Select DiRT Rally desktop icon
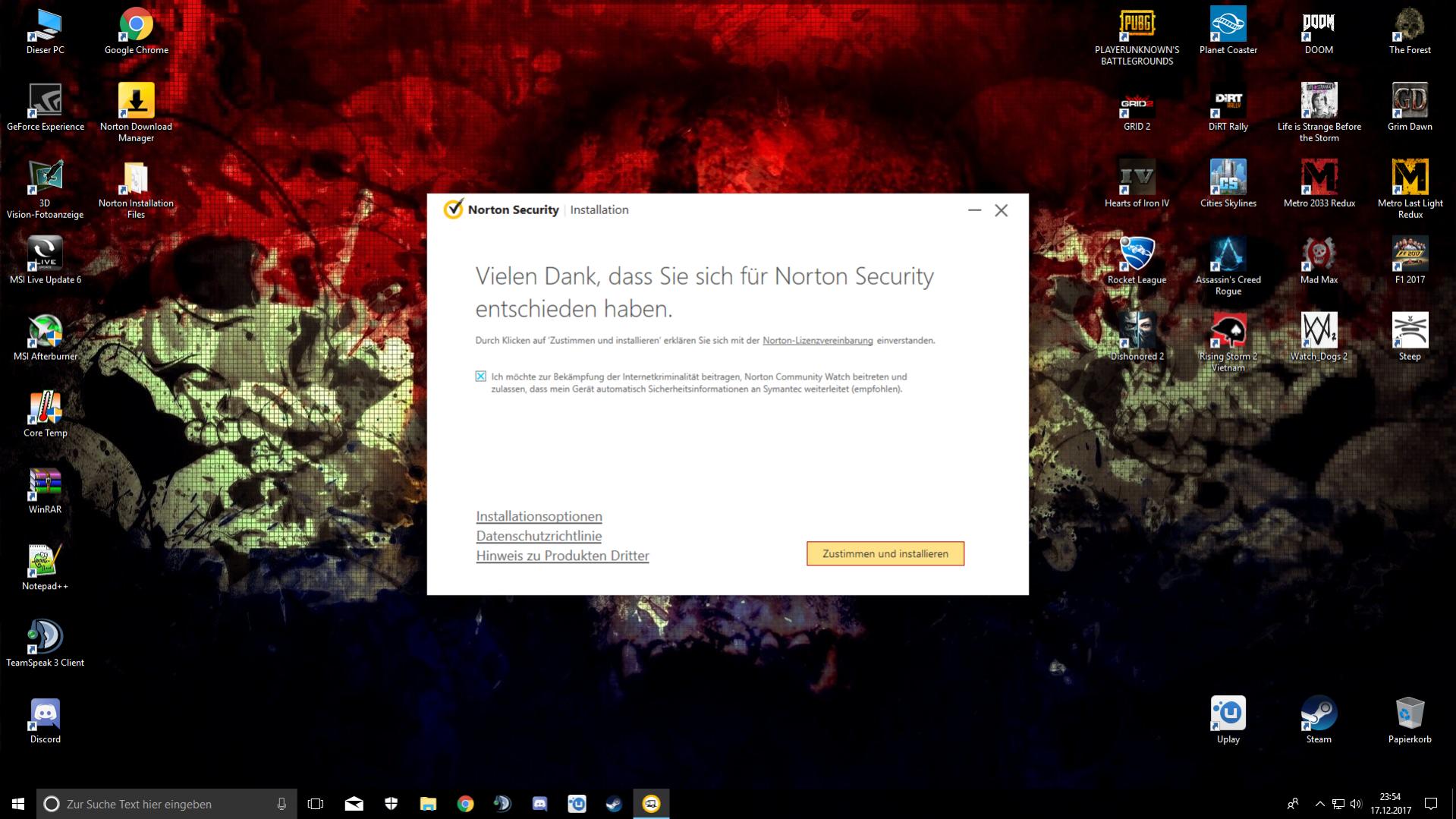 click(1228, 108)
